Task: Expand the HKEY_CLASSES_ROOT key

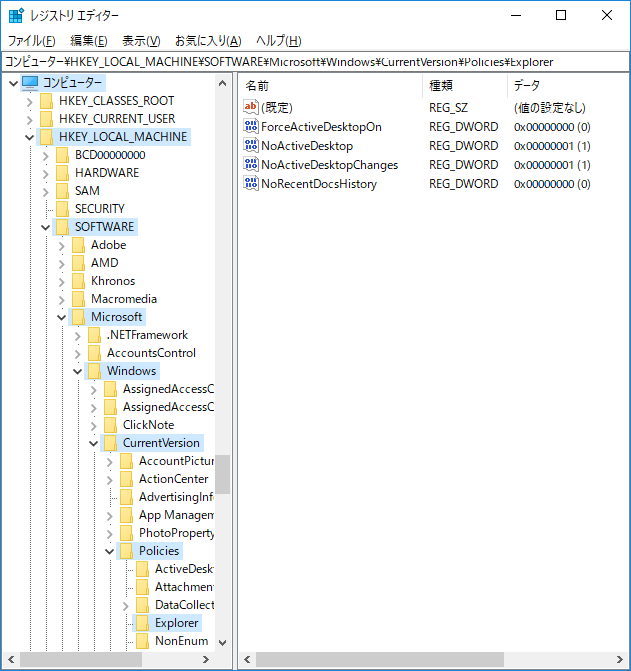Action: click(29, 102)
